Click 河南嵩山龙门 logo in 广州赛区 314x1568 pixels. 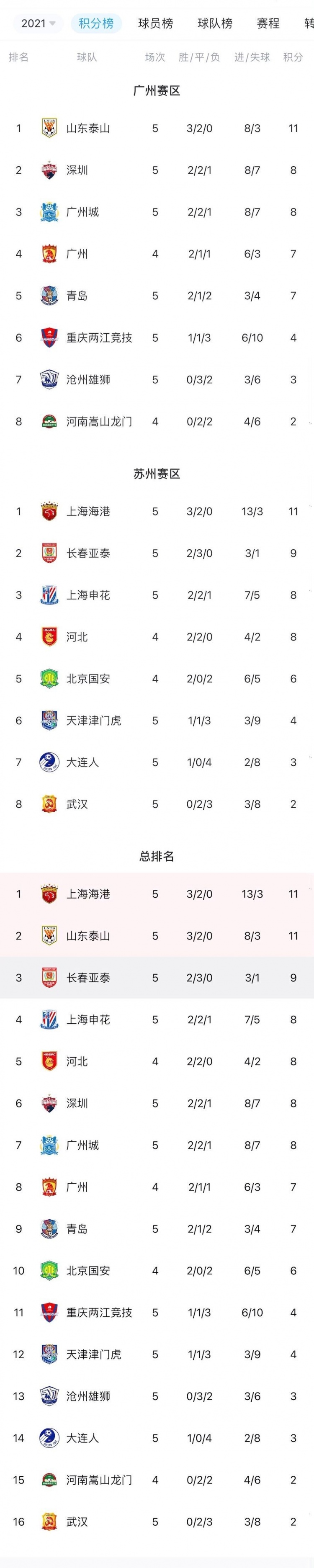[49, 421]
